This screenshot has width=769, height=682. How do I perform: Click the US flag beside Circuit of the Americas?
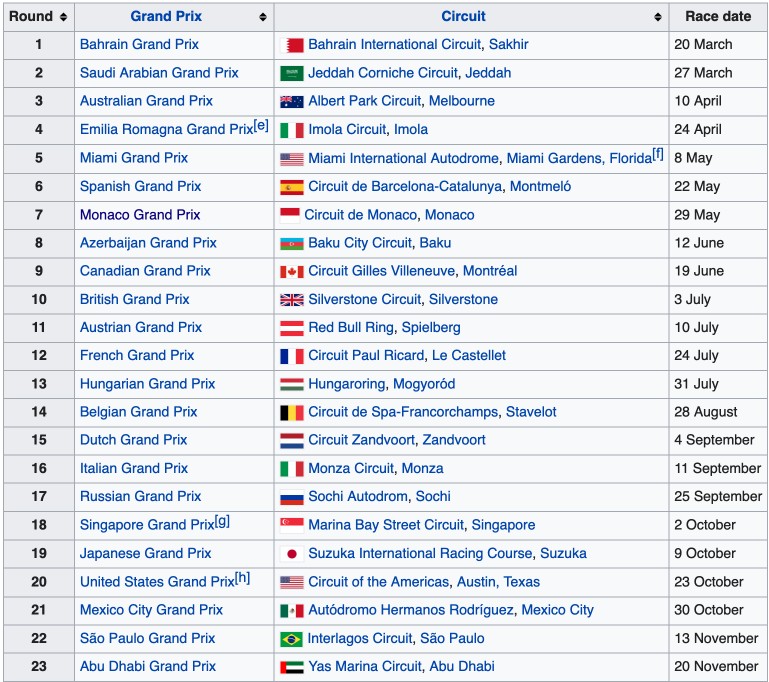[292, 582]
